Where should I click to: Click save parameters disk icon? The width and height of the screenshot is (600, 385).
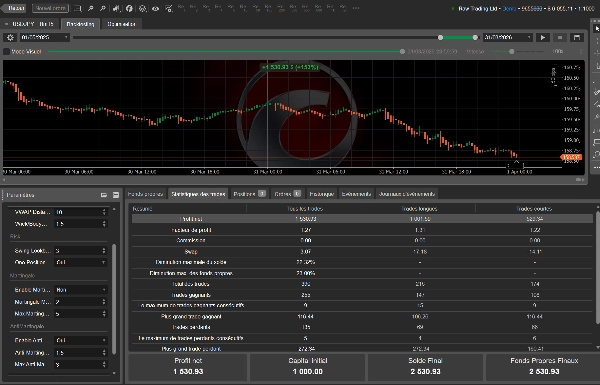pyautogui.click(x=116, y=195)
